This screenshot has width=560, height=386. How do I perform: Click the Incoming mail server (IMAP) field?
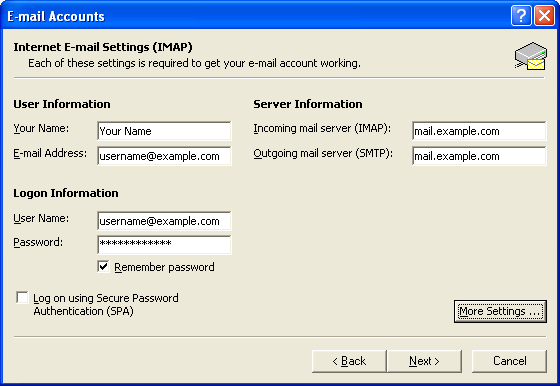point(479,131)
